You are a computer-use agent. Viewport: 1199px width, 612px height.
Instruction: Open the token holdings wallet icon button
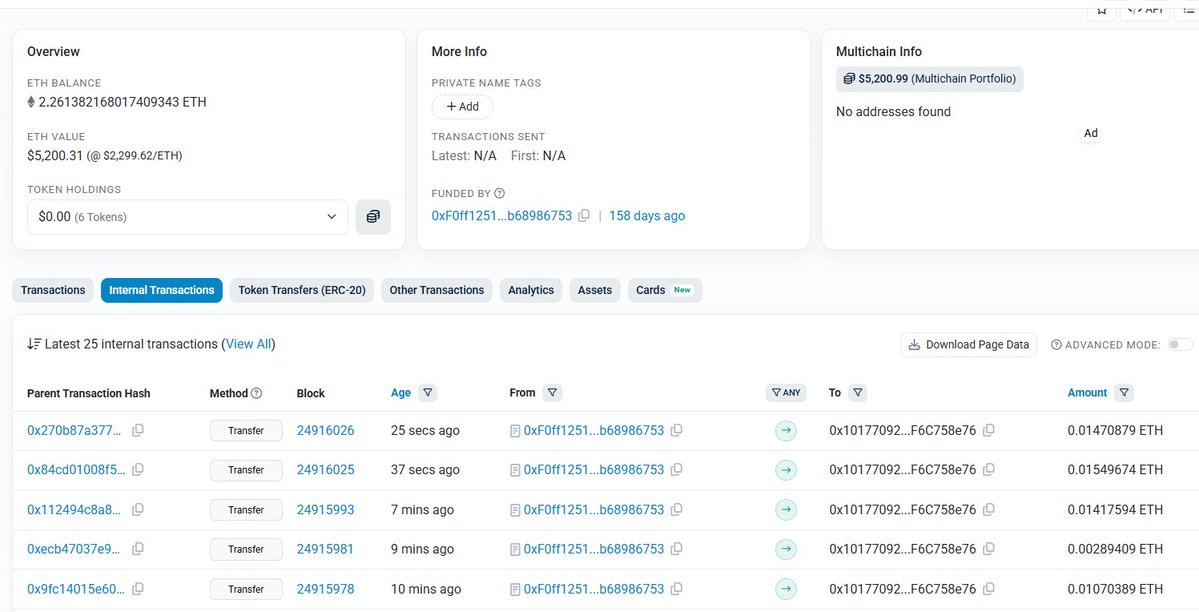click(x=373, y=217)
